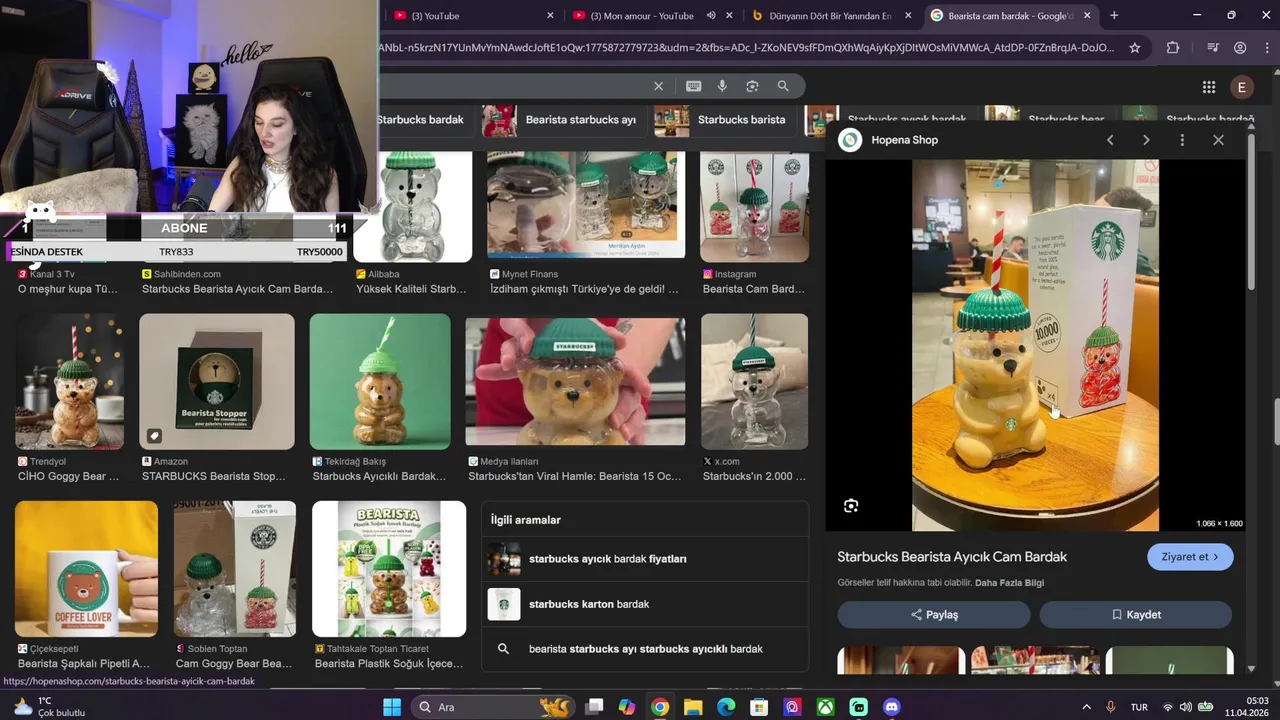Screen dimensions: 1280x720
Task: Close the Bearista cam bardak tab
Action: 1087,15
